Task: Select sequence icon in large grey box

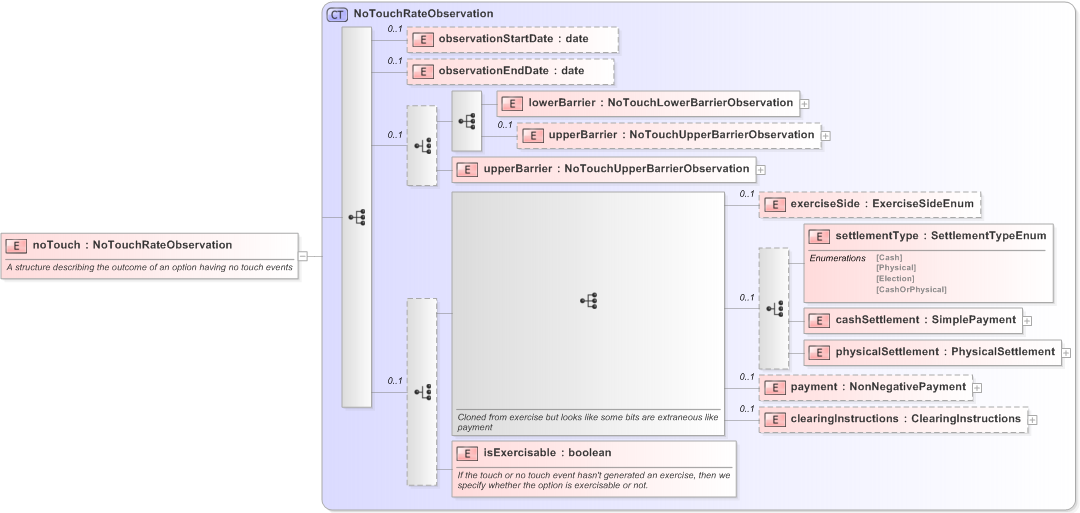Action: (x=588, y=300)
